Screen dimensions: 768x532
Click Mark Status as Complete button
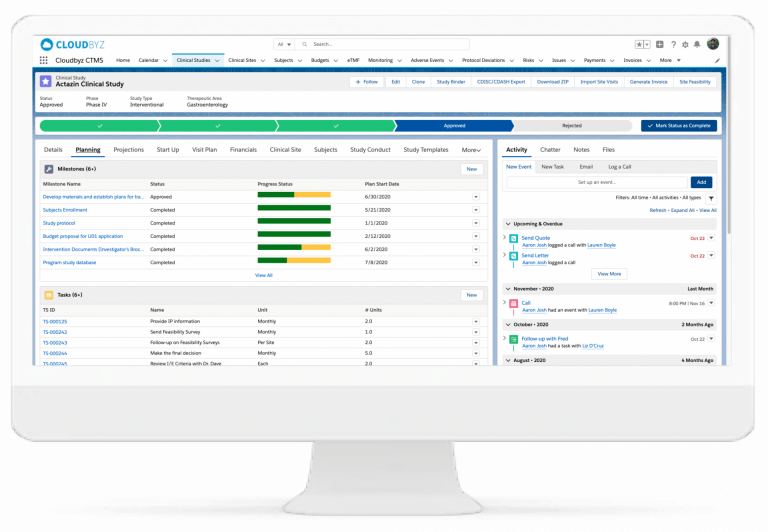pos(679,126)
